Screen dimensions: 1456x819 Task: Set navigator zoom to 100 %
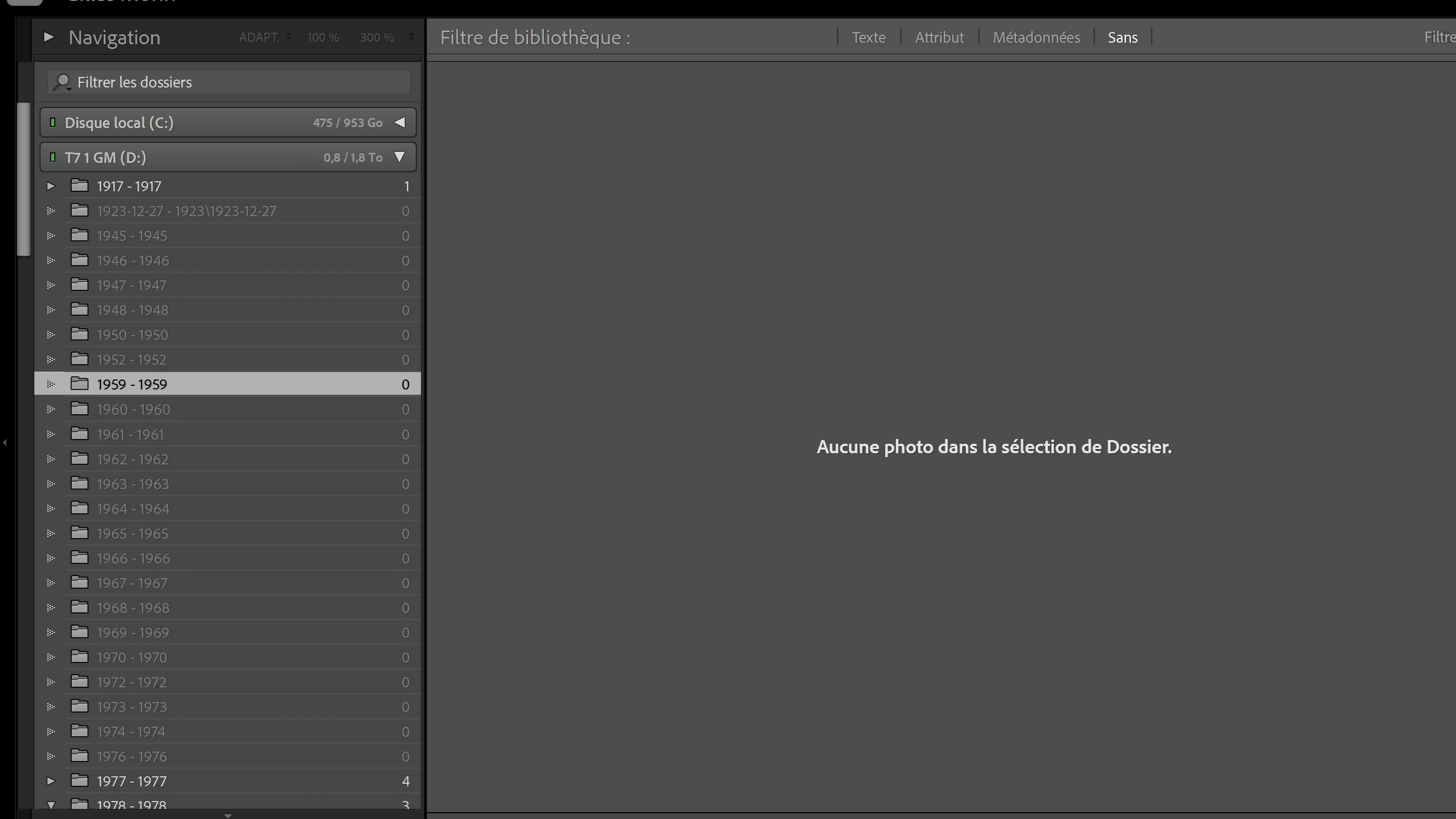coord(323,37)
